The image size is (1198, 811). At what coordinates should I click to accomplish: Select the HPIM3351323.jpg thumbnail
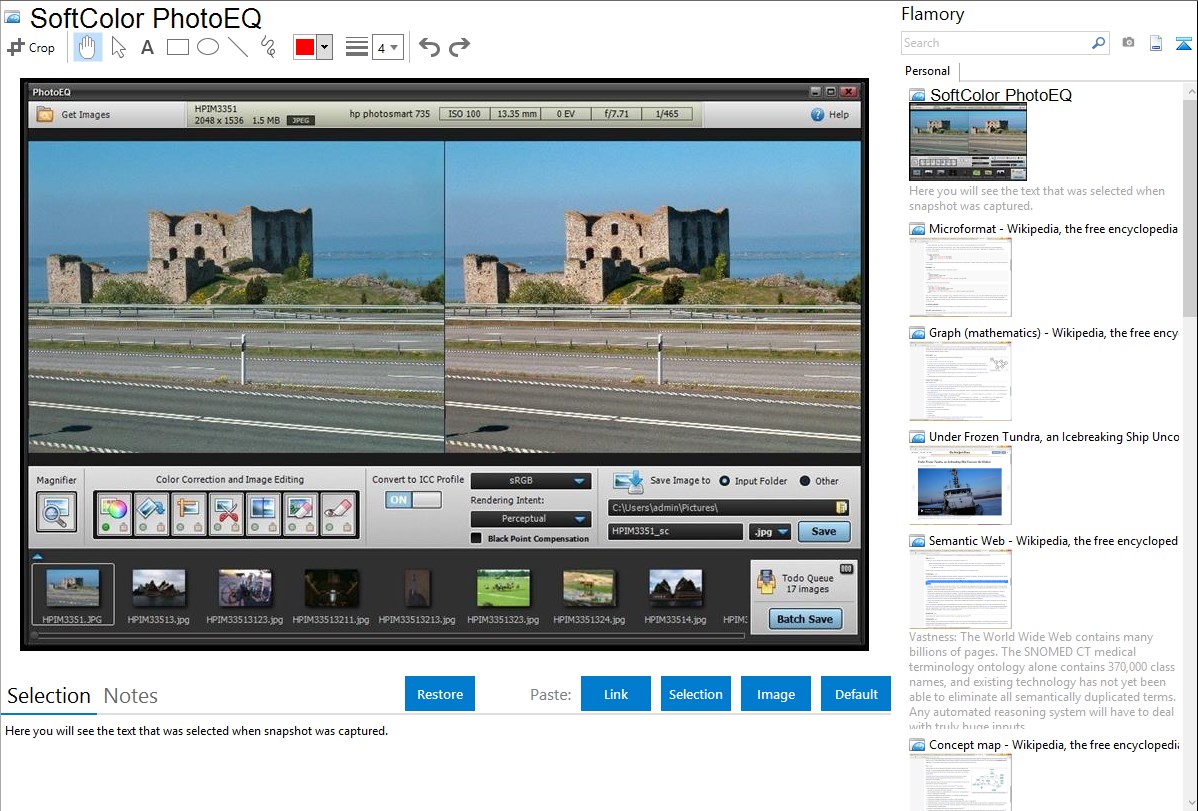(503, 596)
